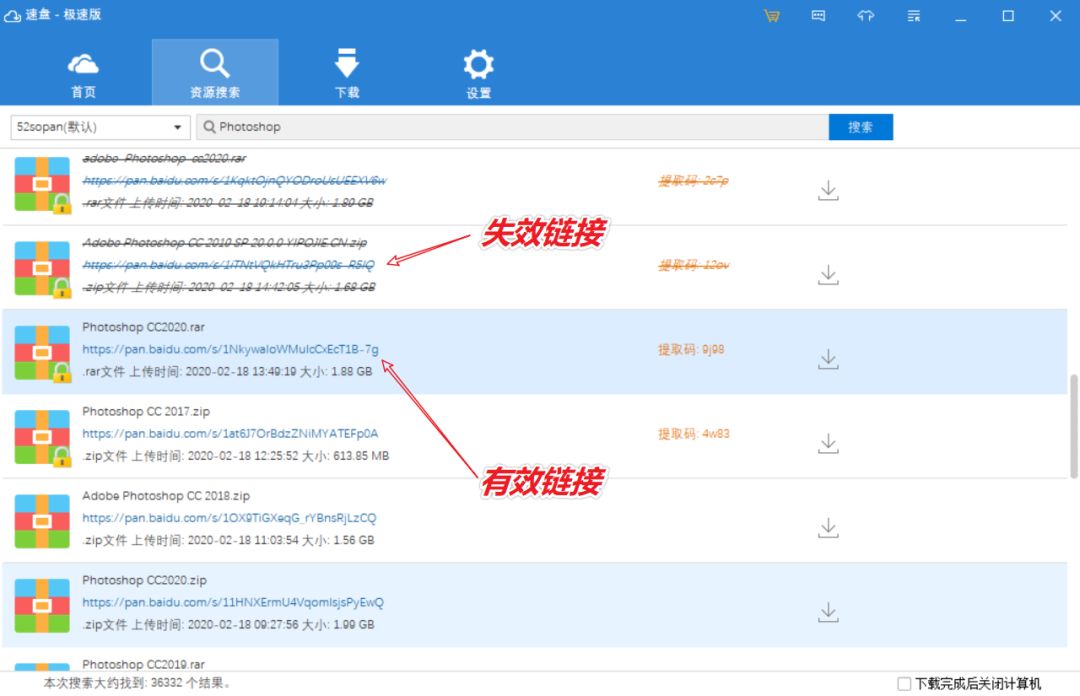Image resolution: width=1080 pixels, height=696 pixels.
Task: Switch to the 下载 downloads tab
Action: [347, 70]
